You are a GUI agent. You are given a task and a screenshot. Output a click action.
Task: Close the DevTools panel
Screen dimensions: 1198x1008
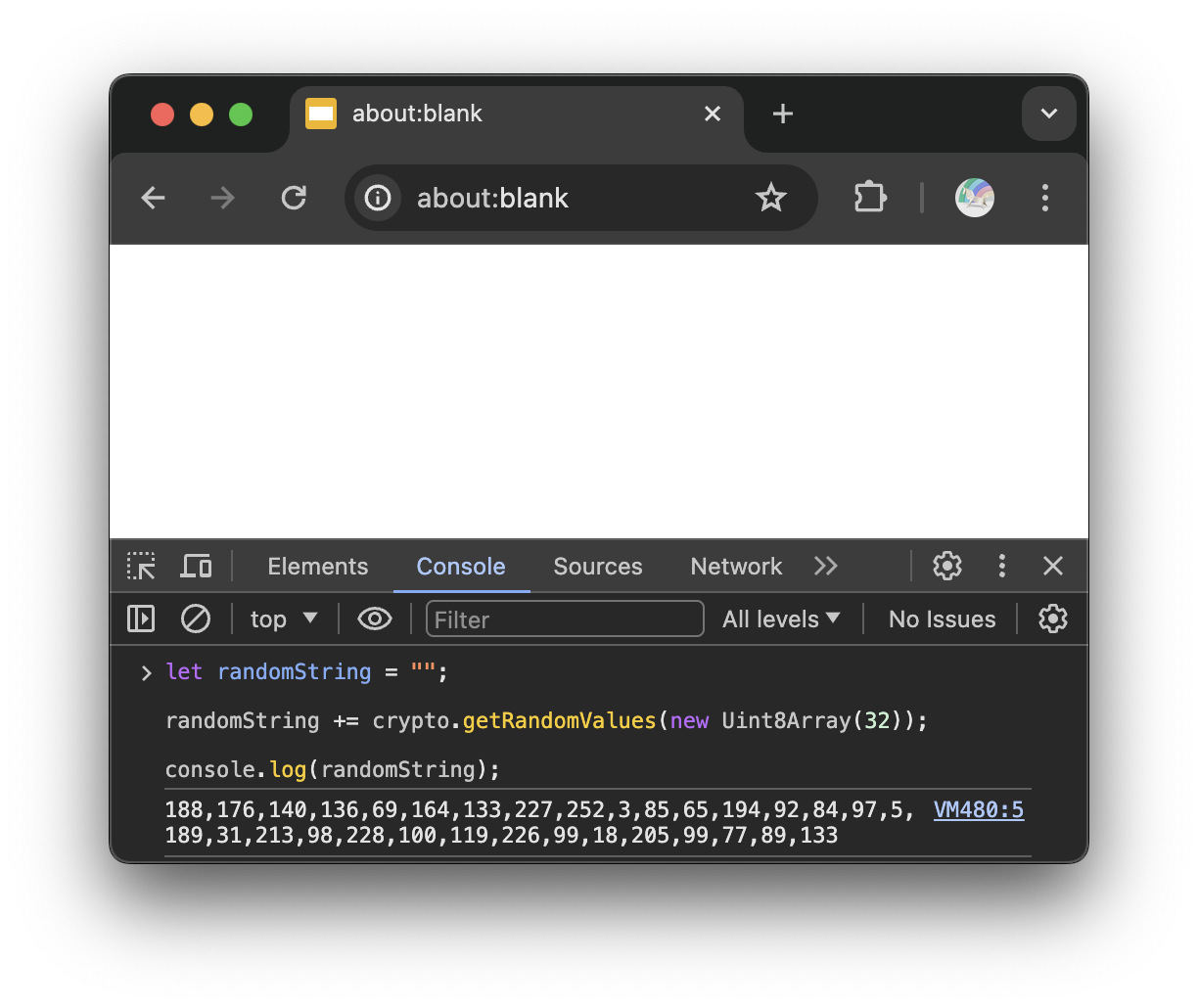click(1053, 566)
